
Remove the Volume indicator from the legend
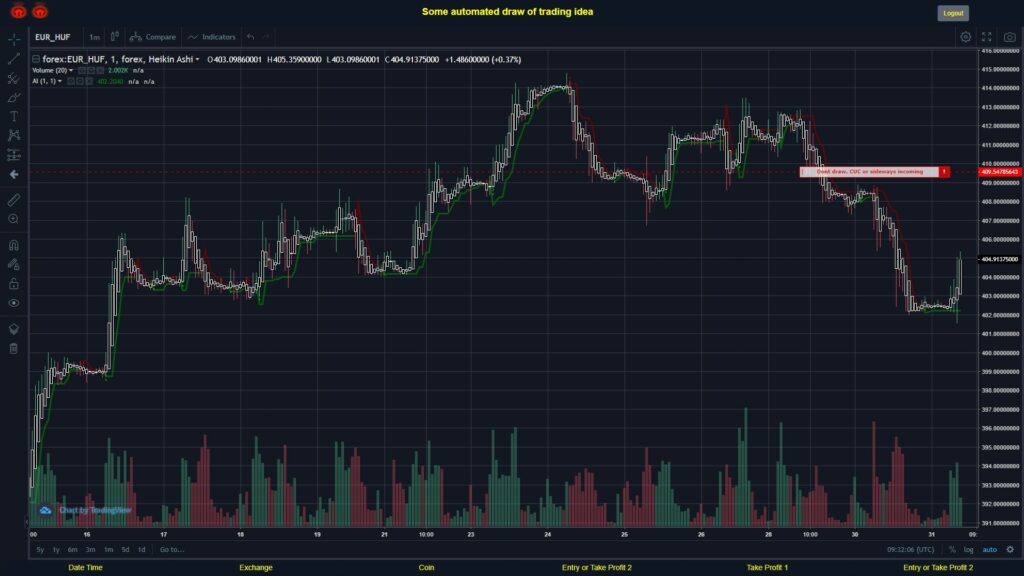click(100, 71)
